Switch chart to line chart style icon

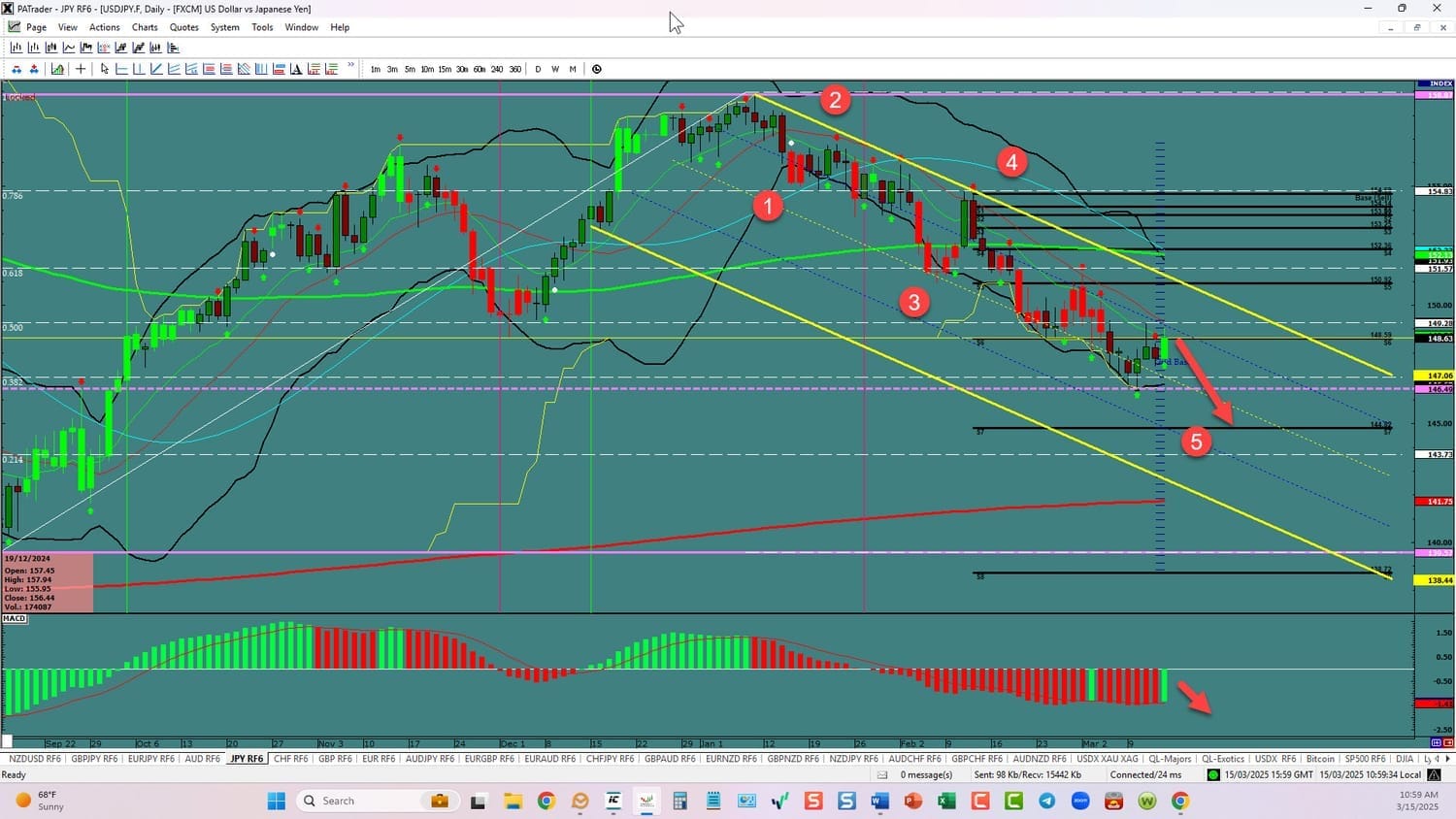[69, 48]
